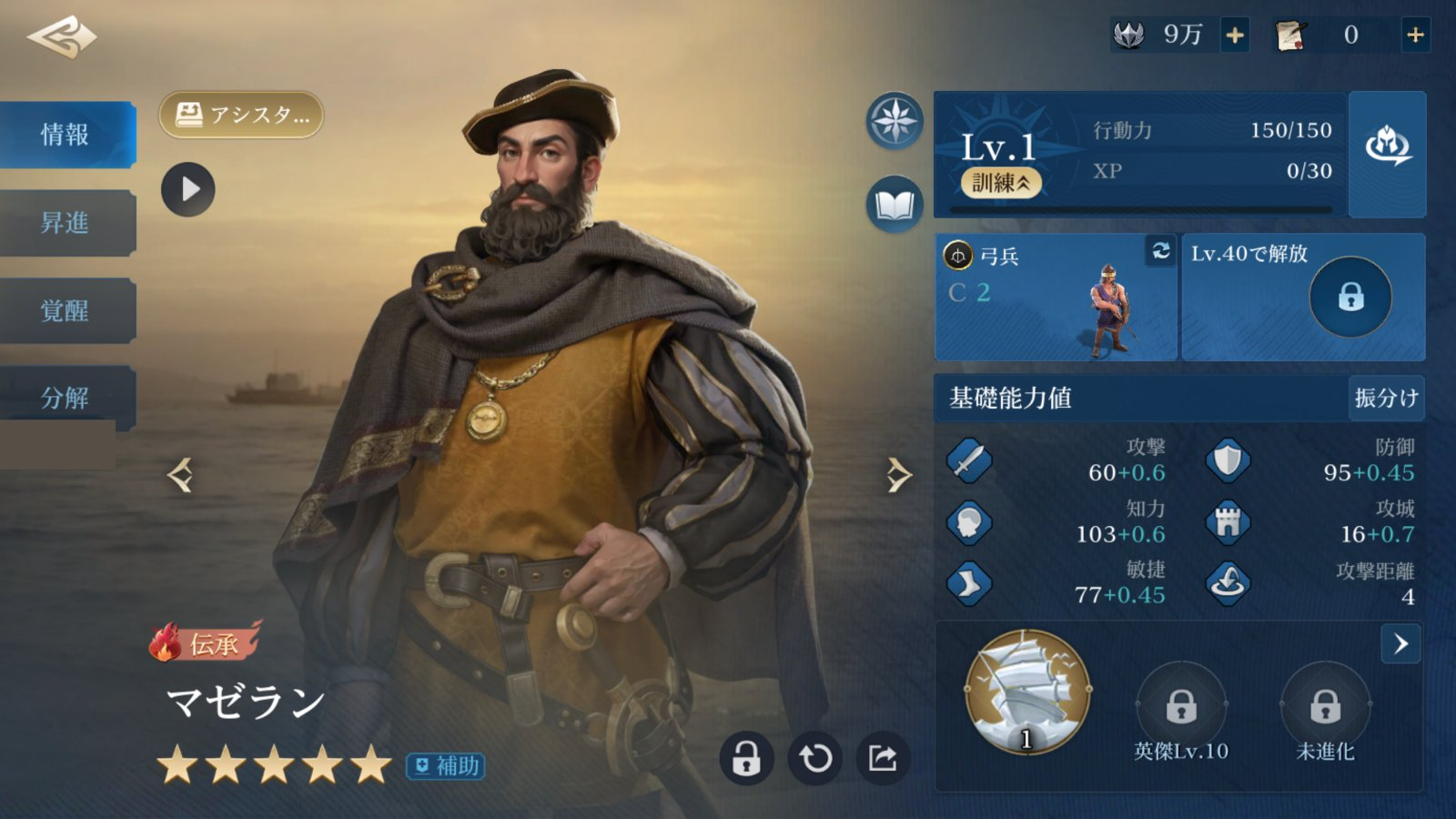Add scrolls with the plus button

pyautogui.click(x=1415, y=35)
